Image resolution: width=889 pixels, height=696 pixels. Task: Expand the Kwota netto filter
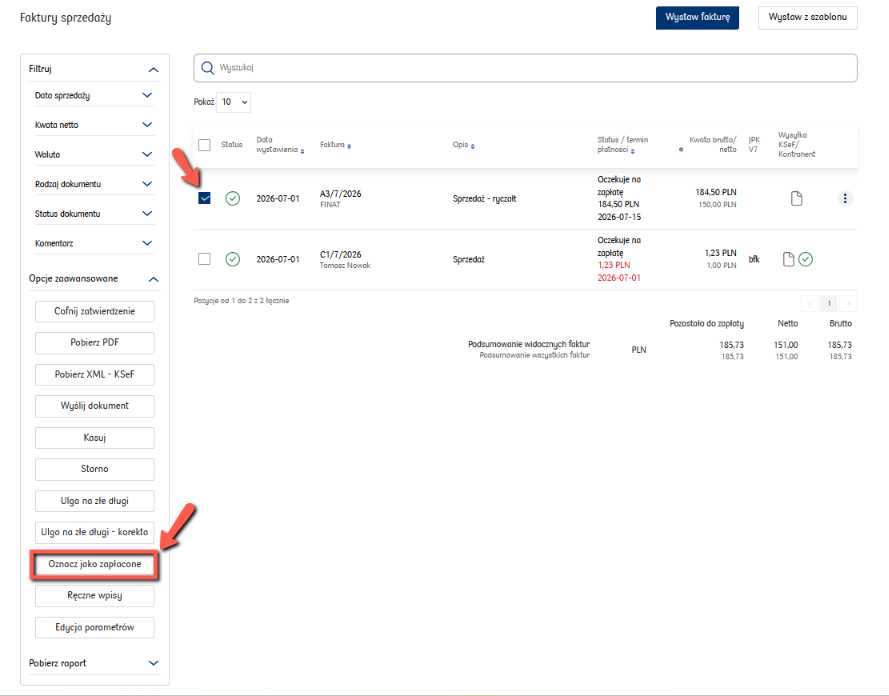(147, 125)
